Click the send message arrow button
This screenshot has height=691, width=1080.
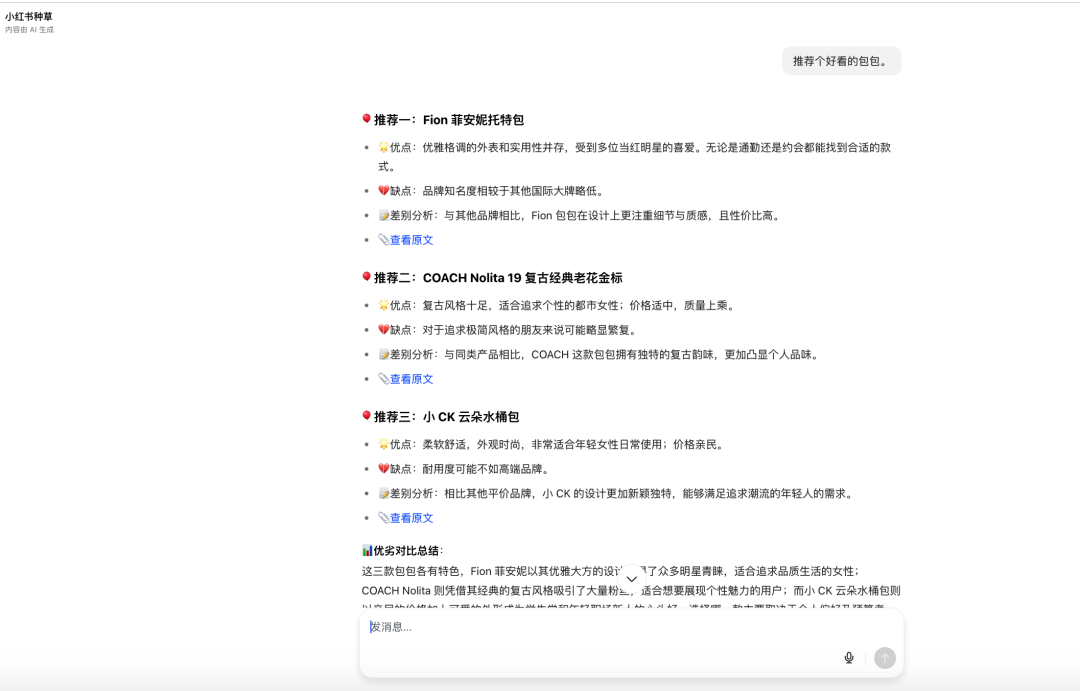[x=884, y=658]
